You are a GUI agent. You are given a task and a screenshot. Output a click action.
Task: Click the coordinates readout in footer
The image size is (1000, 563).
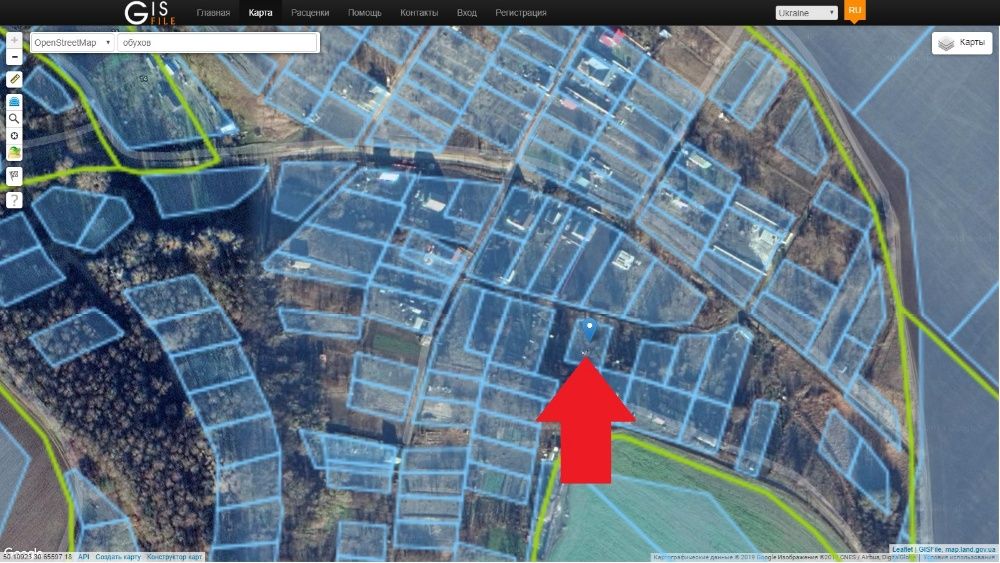click(38, 557)
